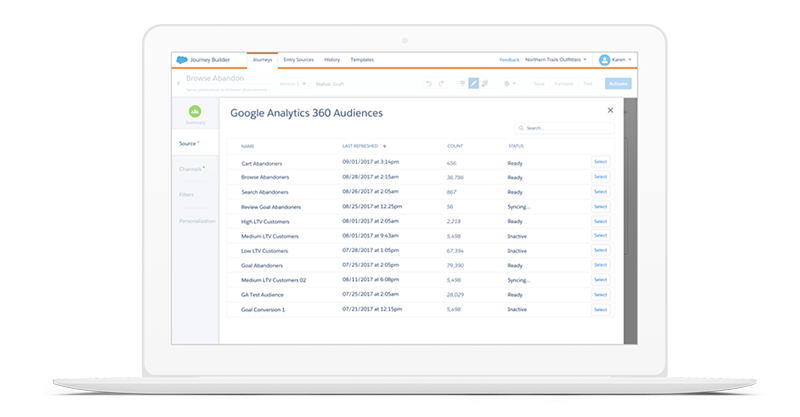Open Northern Trails Outfitters account dropdown
The width and height of the screenshot is (800, 417).
tap(556, 60)
